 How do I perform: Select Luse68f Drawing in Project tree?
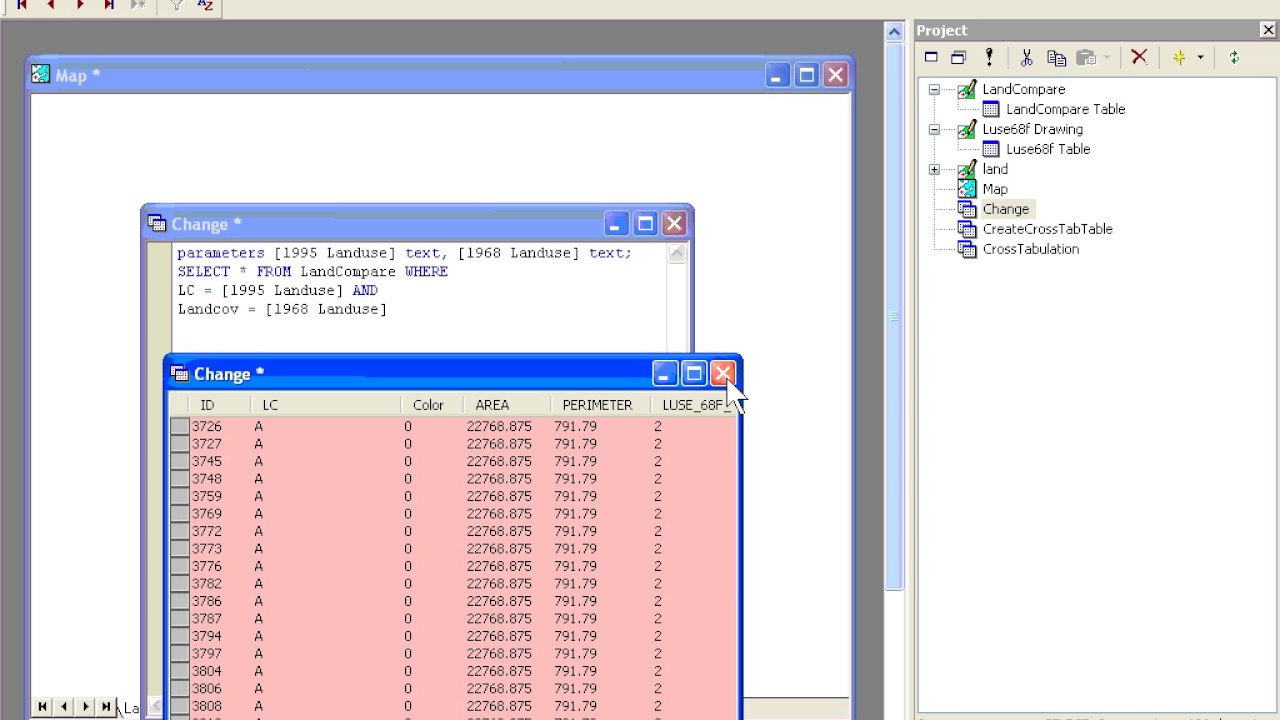[x=1032, y=129]
